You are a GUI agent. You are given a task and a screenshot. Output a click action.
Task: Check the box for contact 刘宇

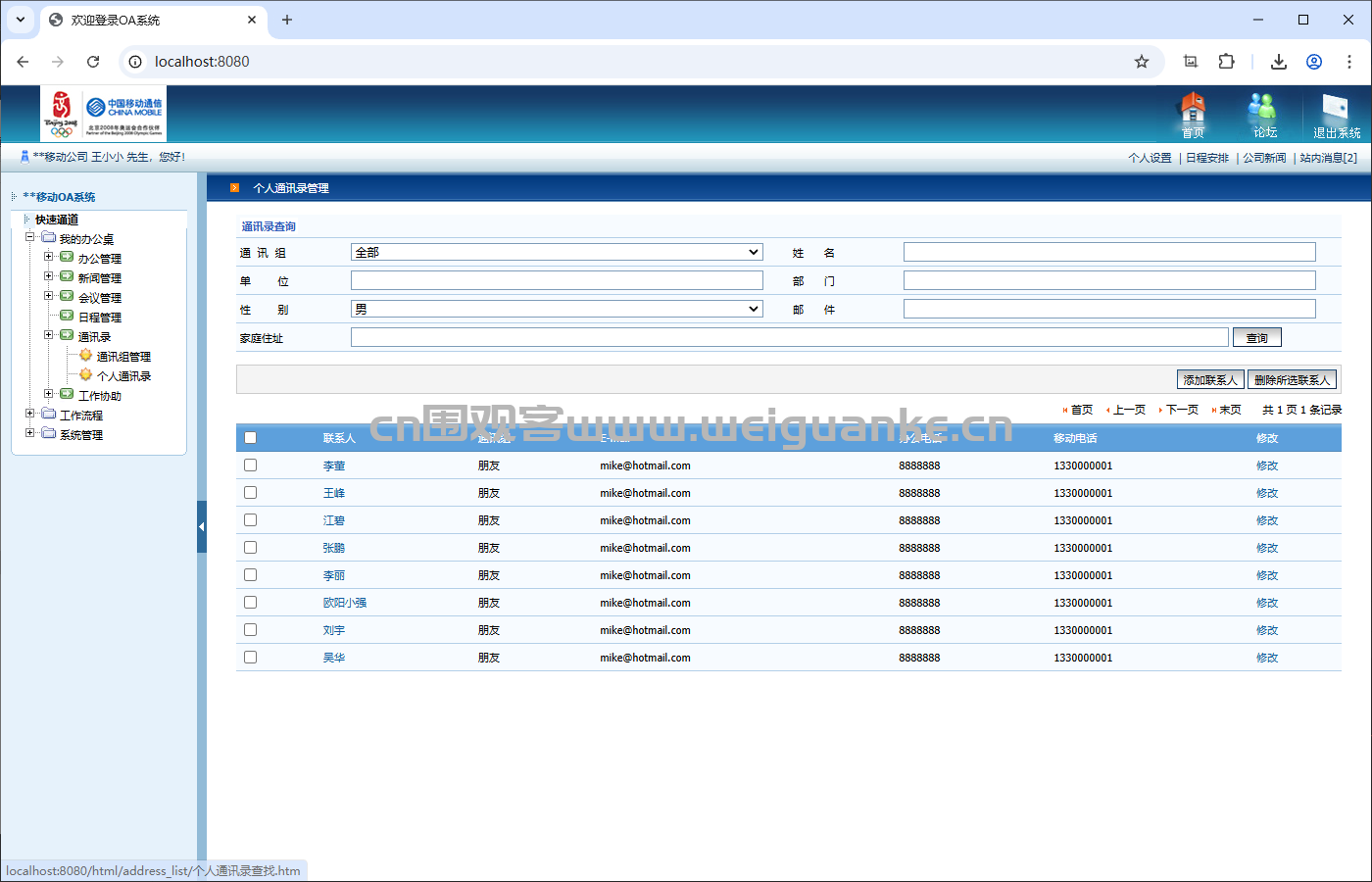[x=250, y=630]
